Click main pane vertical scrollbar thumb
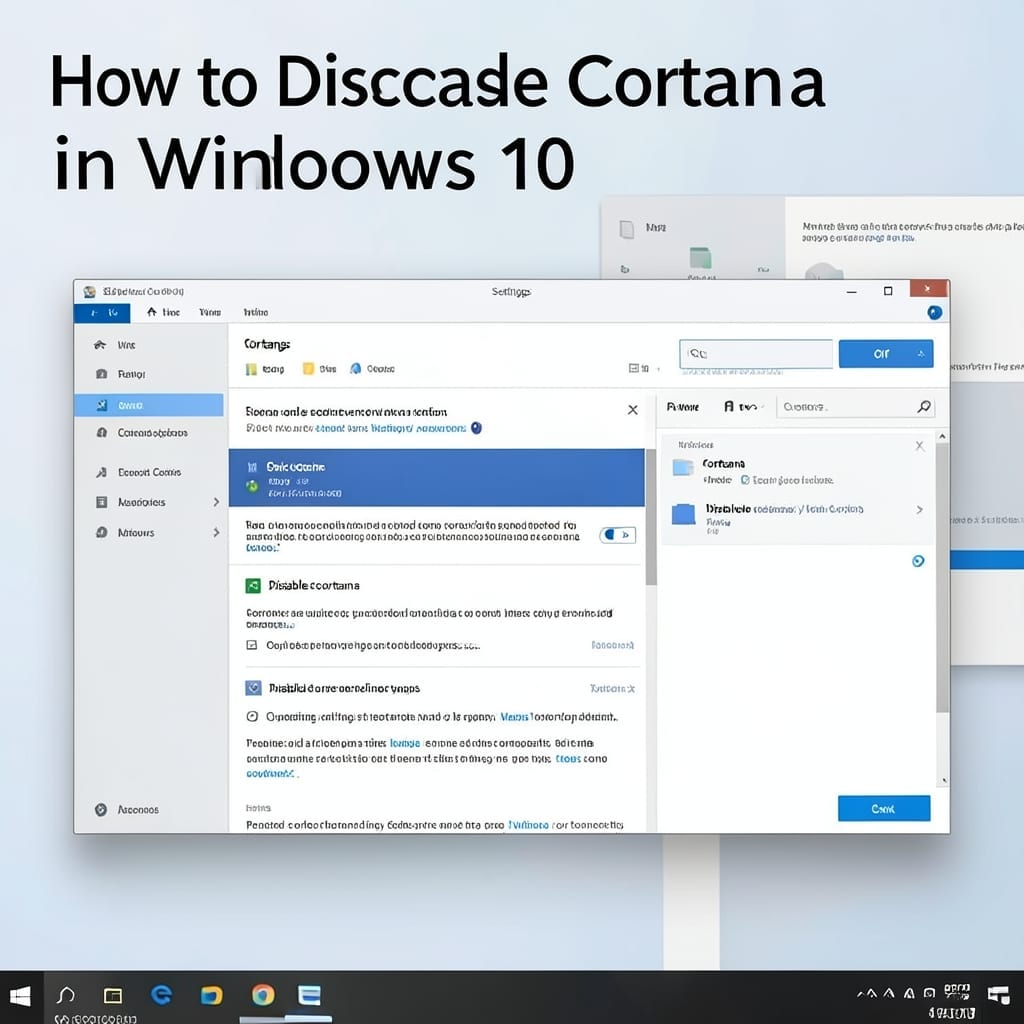 coord(650,516)
